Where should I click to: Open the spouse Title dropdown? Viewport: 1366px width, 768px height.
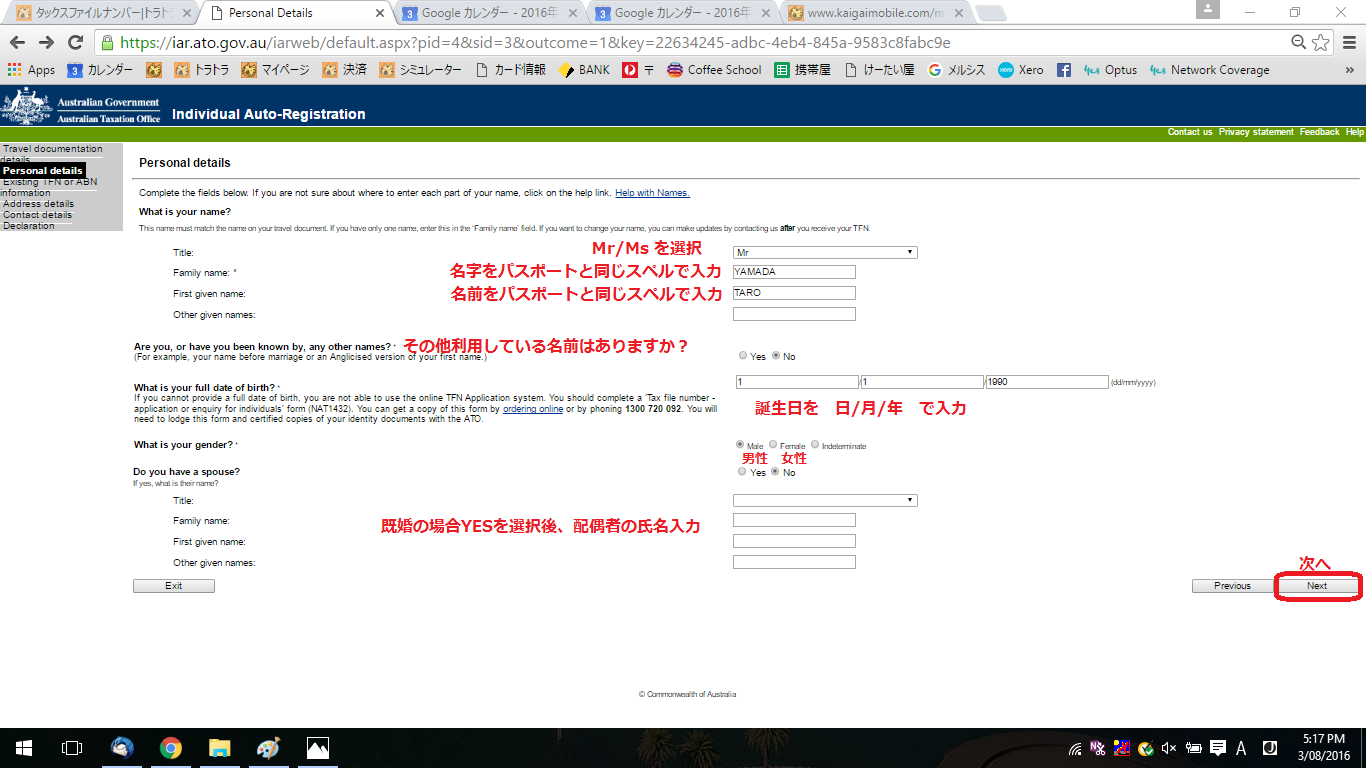click(x=825, y=500)
